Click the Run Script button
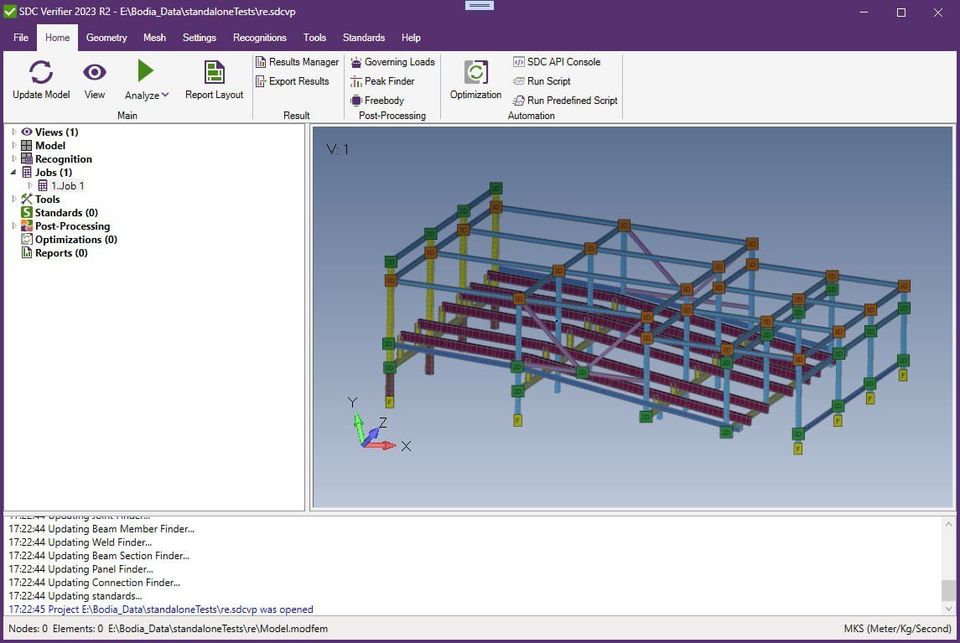960x643 pixels. pyautogui.click(x=541, y=81)
